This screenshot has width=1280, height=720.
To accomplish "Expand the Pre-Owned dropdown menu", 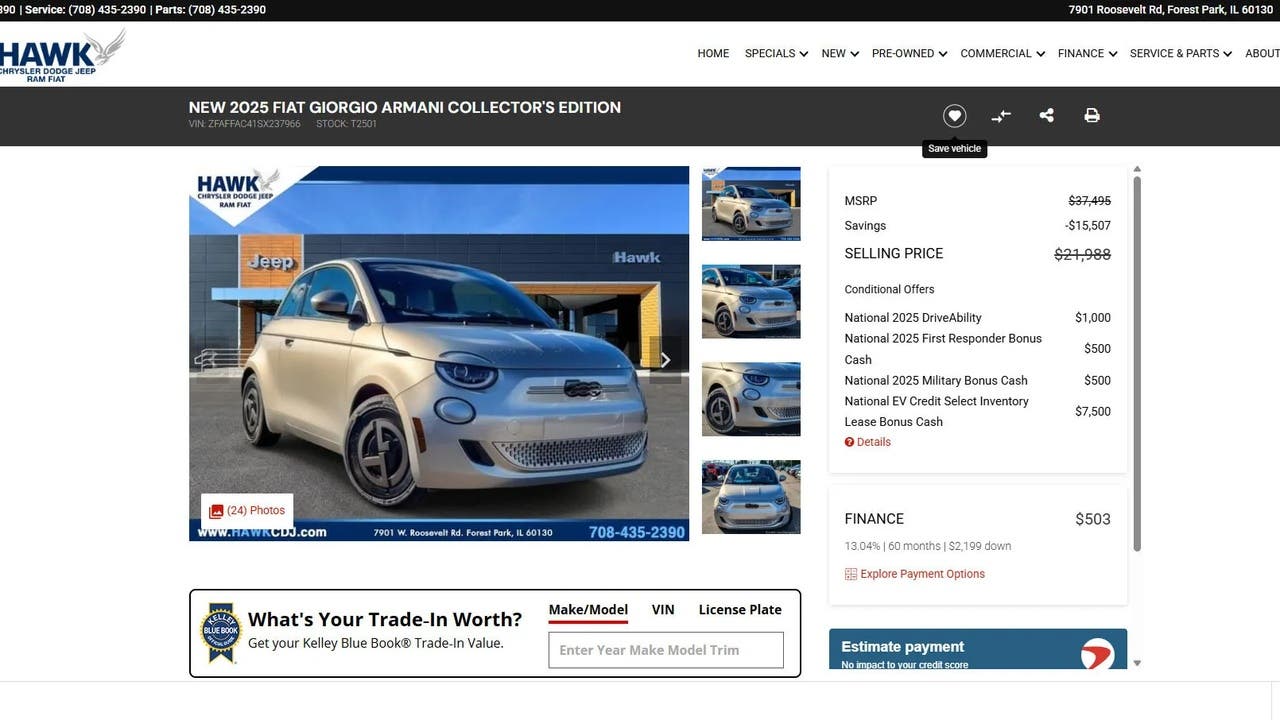I will tap(909, 54).
